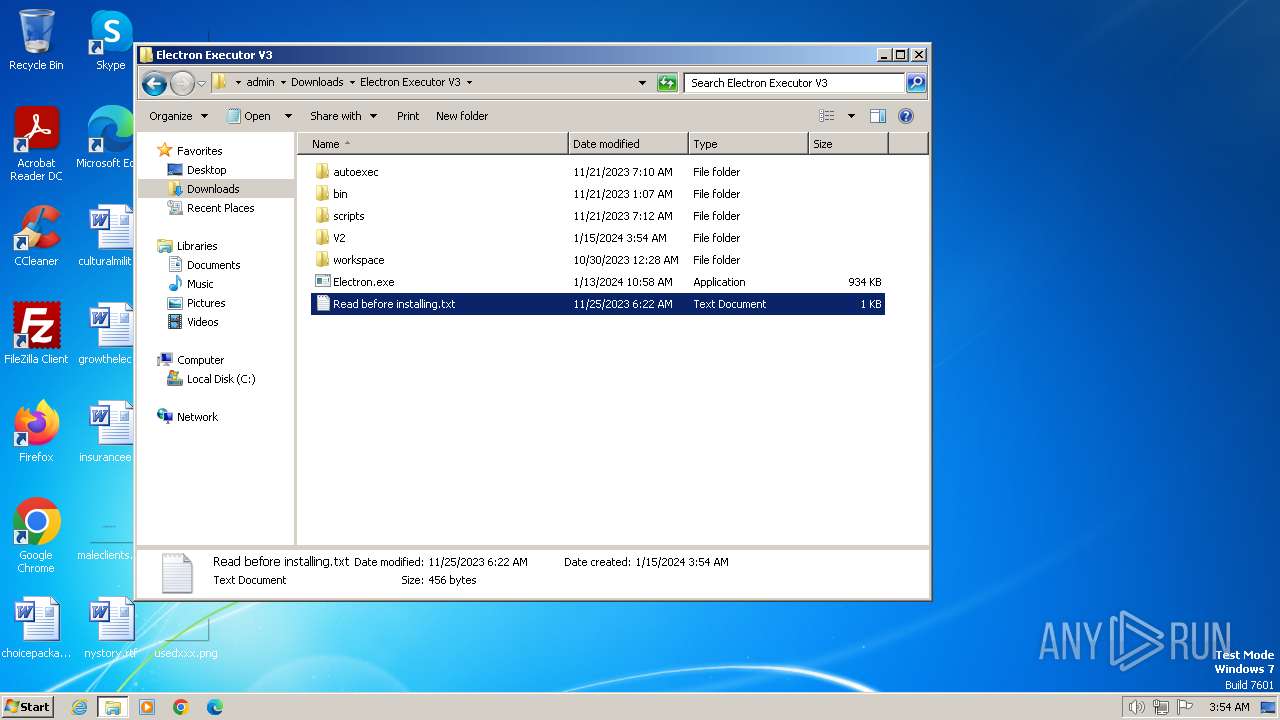1280x720 pixels.
Task: Select Read before installing.txt file
Action: click(597, 304)
